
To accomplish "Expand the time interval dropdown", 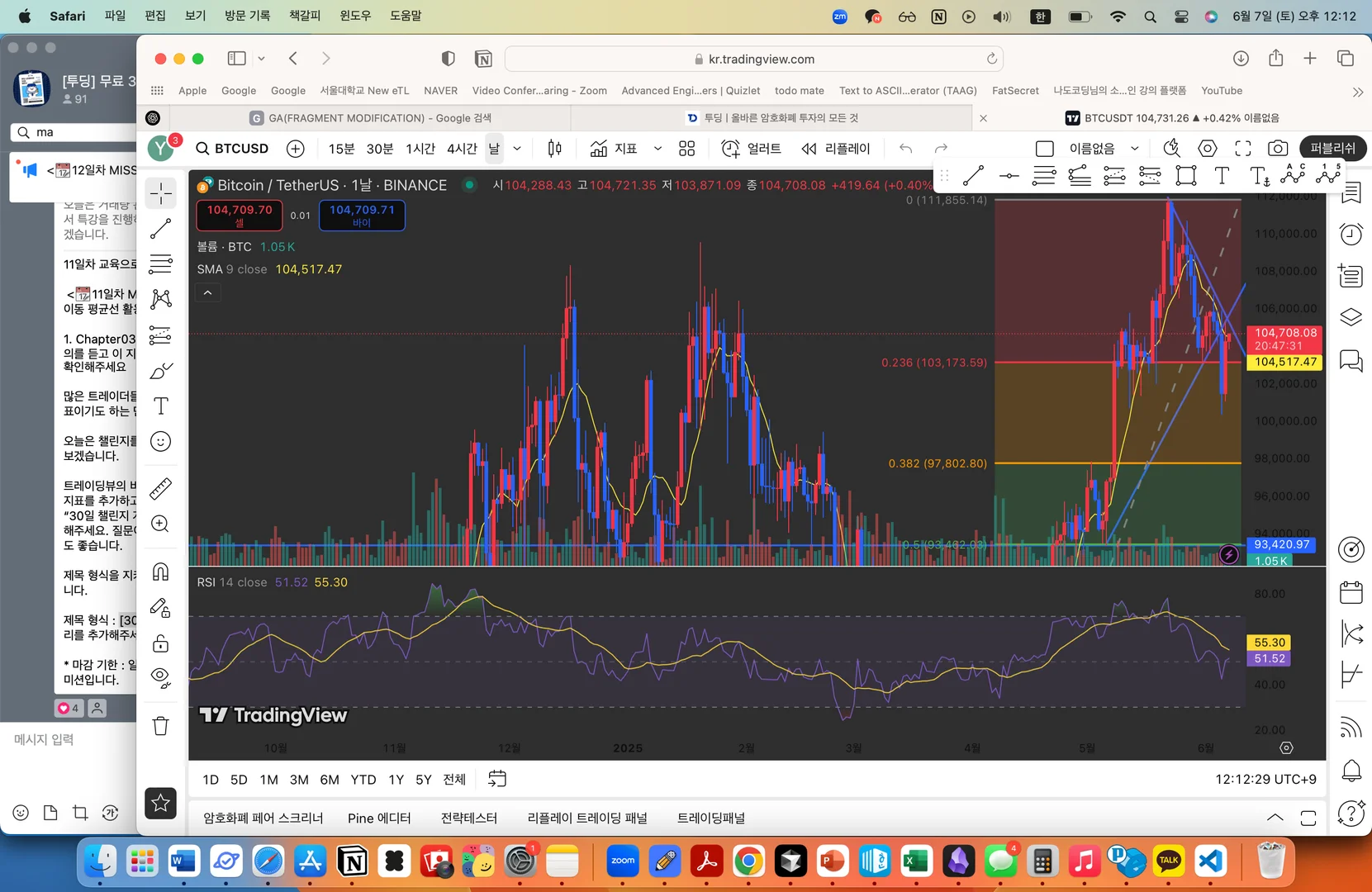I will 517,149.
